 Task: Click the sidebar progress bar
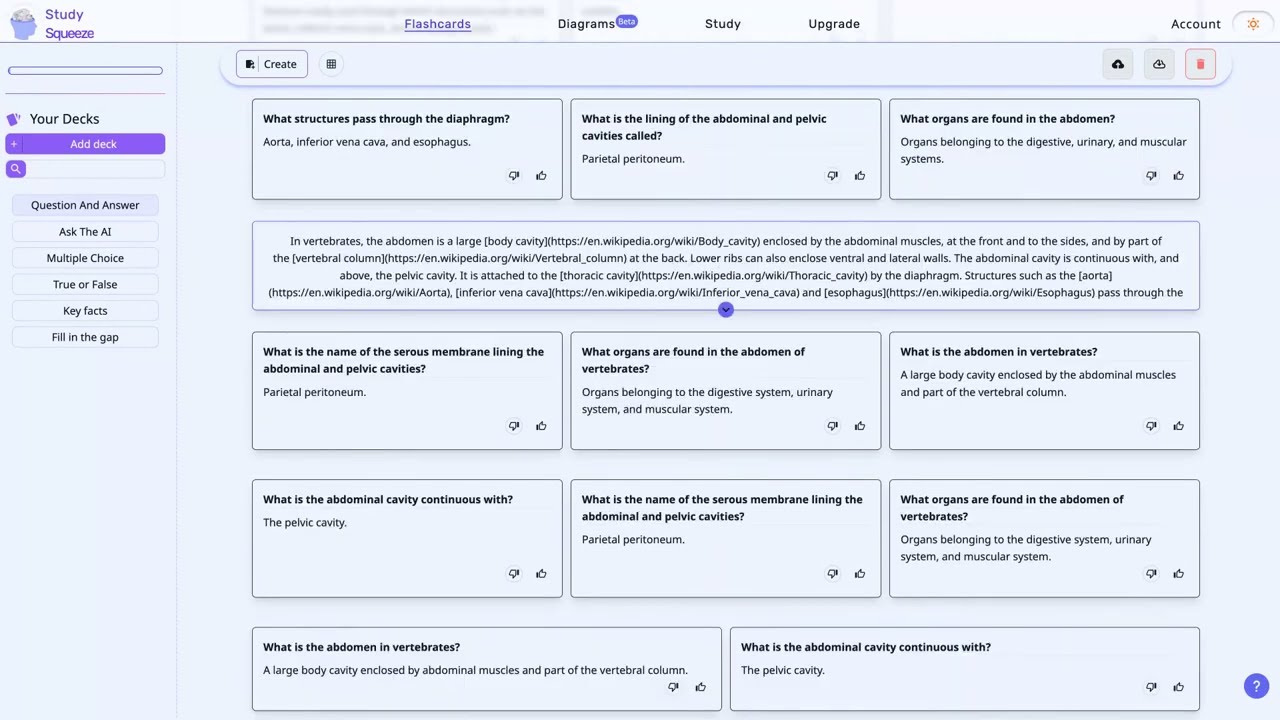click(85, 71)
